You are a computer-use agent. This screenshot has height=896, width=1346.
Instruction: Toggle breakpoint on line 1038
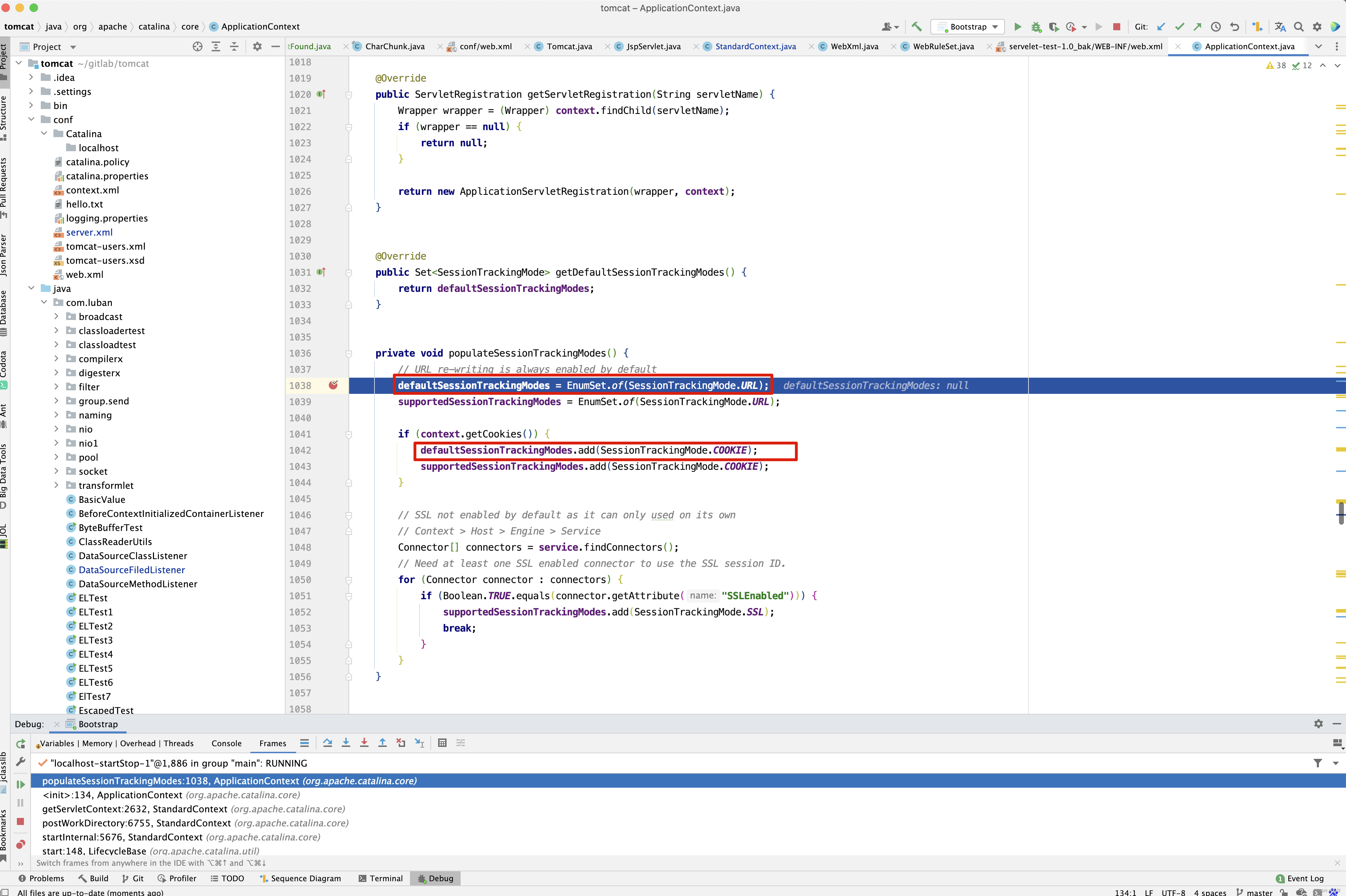[x=333, y=385]
